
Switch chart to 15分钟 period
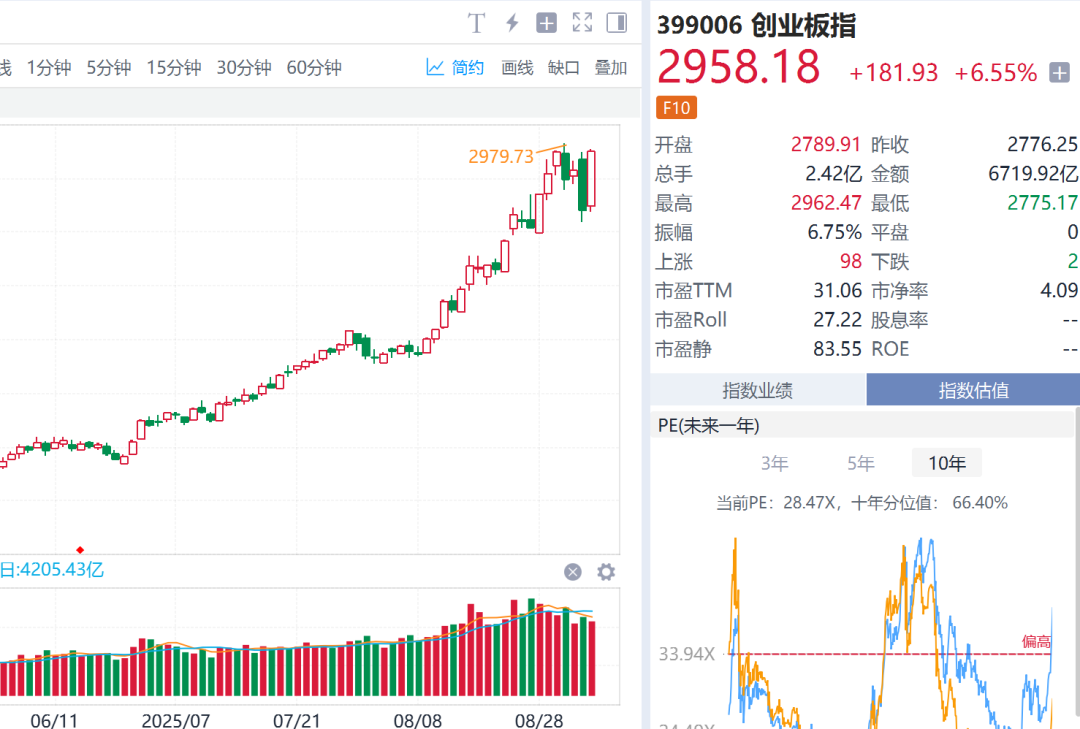coord(174,68)
